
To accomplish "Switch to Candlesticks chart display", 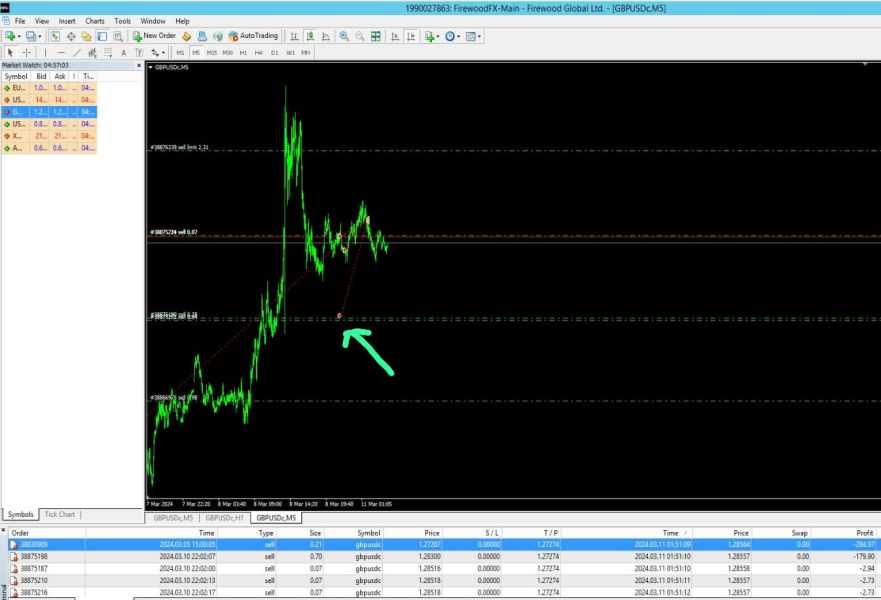I will pos(310,36).
